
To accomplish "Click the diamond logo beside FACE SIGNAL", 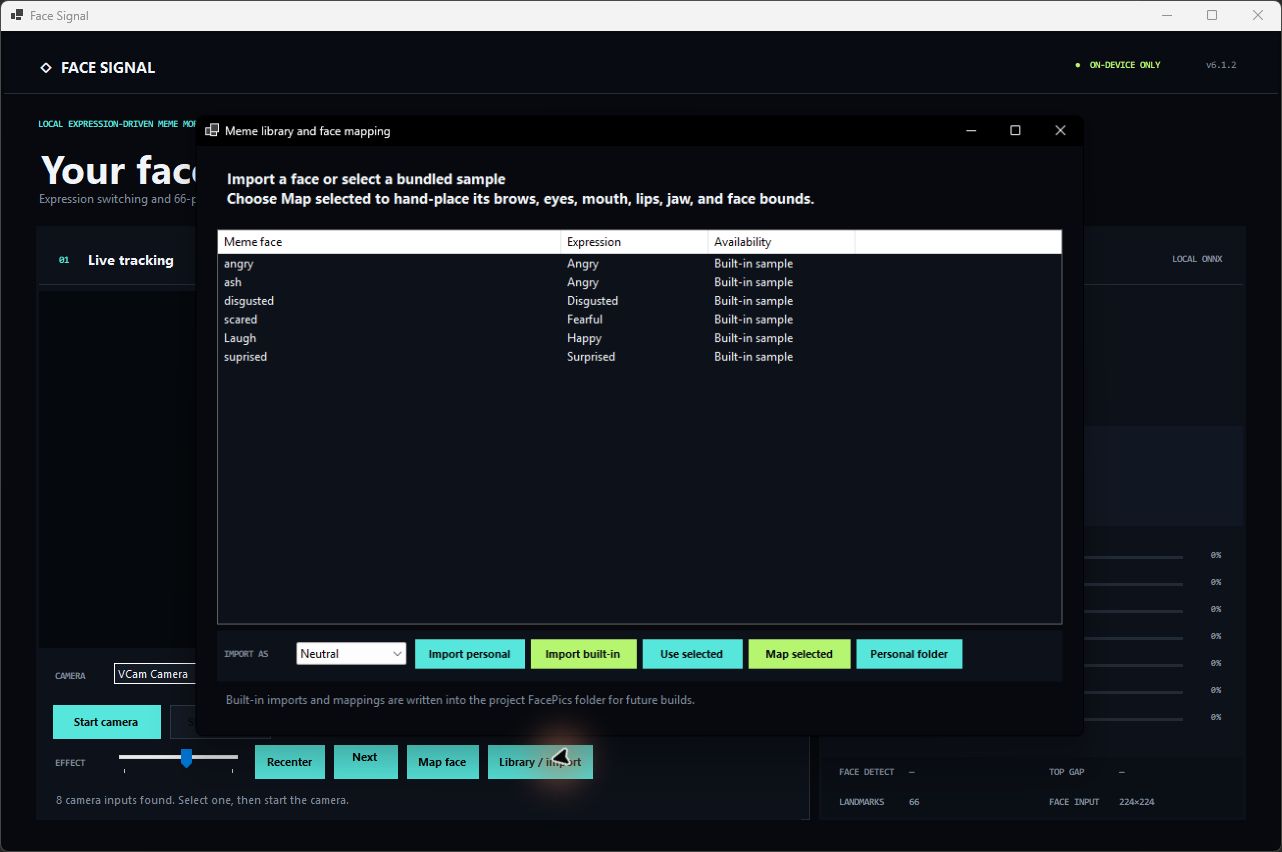I will click(45, 68).
